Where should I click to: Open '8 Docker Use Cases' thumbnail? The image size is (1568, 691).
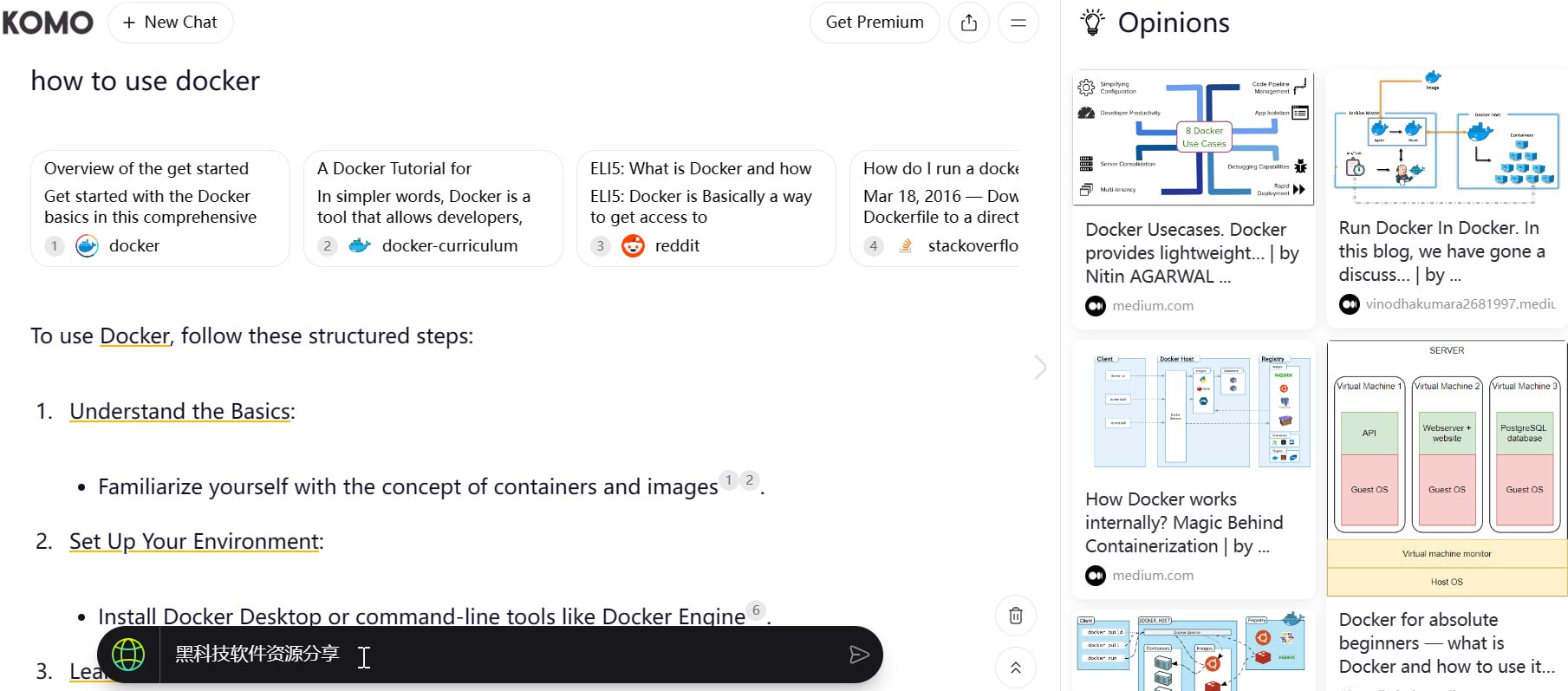click(x=1194, y=139)
